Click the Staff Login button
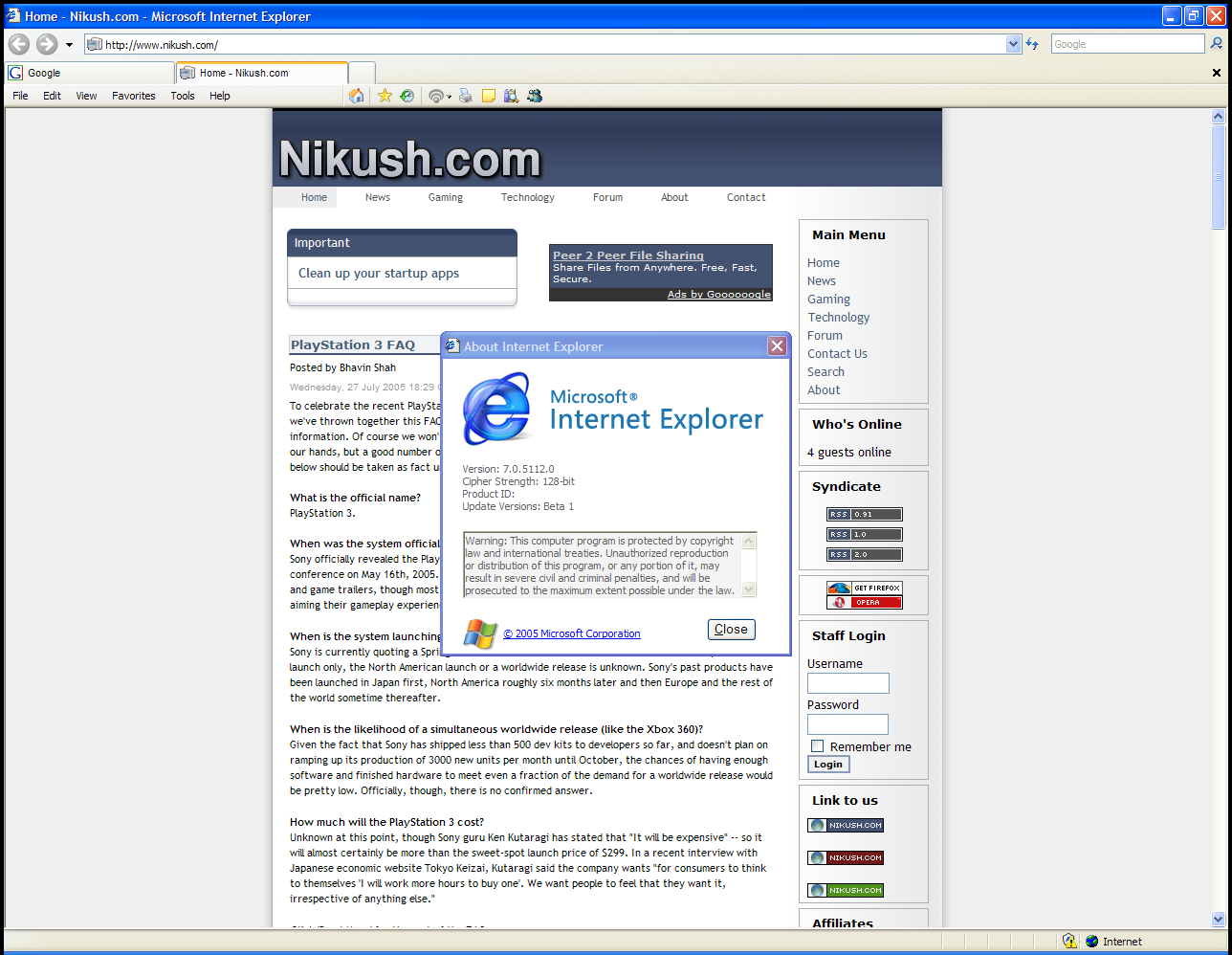Viewport: 1232px width, 955px height. coord(828,764)
